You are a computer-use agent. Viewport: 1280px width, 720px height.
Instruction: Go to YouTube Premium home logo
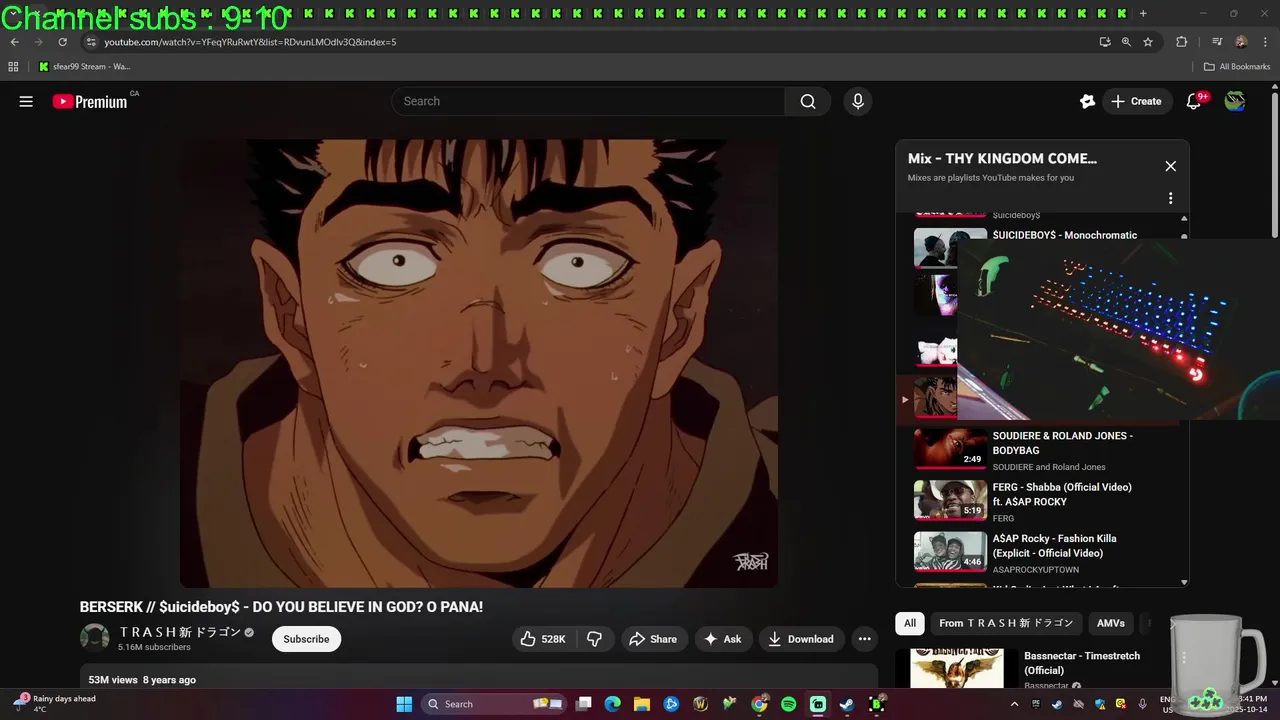[90, 101]
